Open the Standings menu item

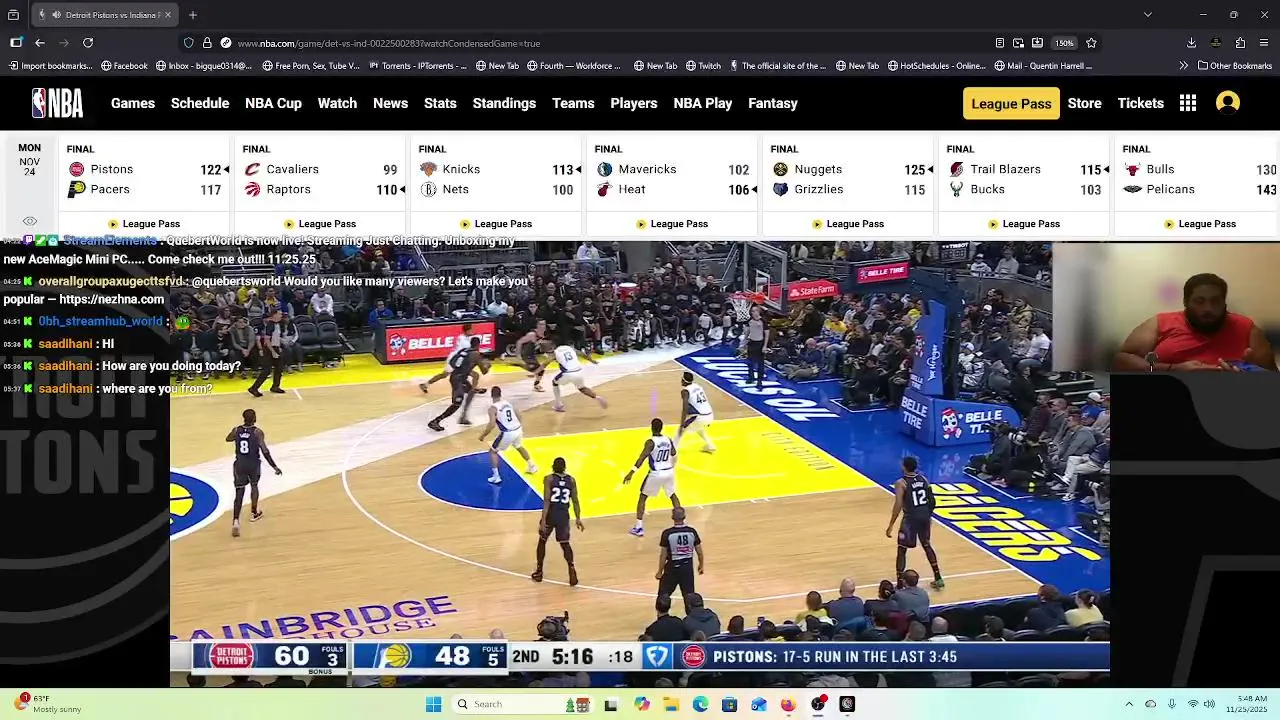pyautogui.click(x=504, y=103)
